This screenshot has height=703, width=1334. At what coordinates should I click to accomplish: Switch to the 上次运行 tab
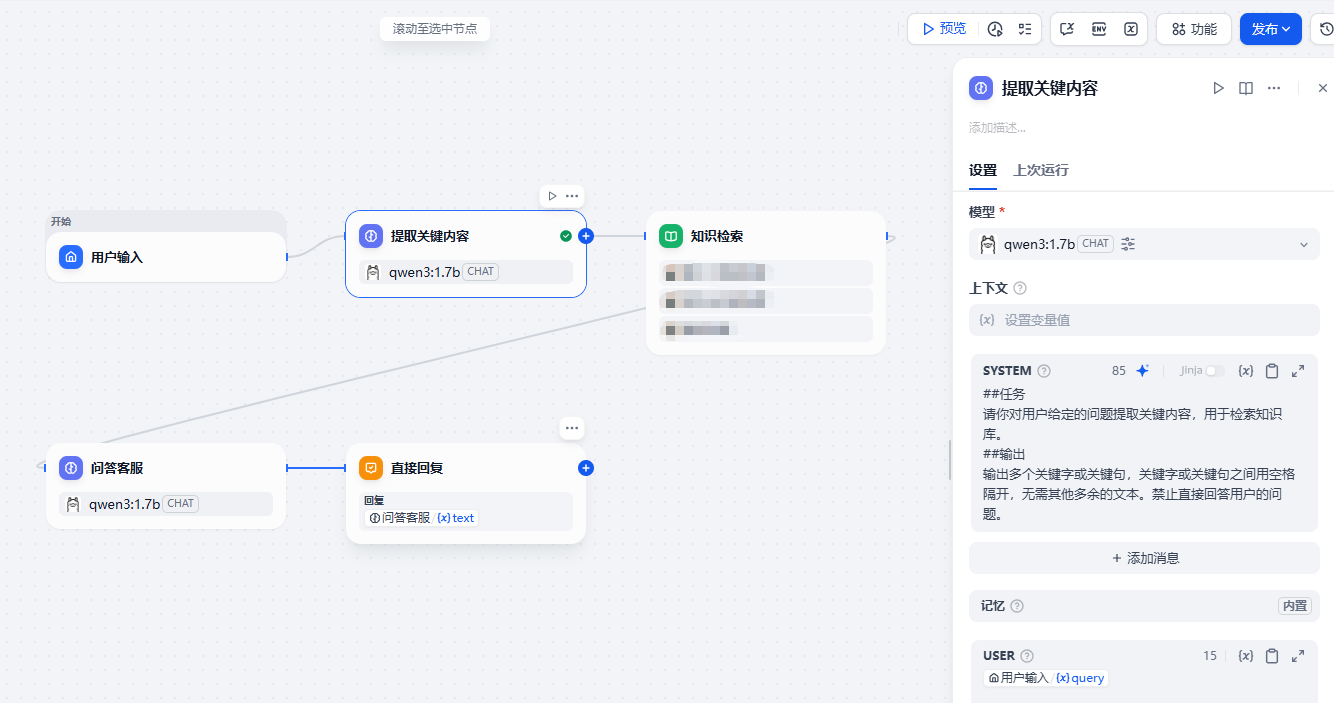tap(1041, 170)
